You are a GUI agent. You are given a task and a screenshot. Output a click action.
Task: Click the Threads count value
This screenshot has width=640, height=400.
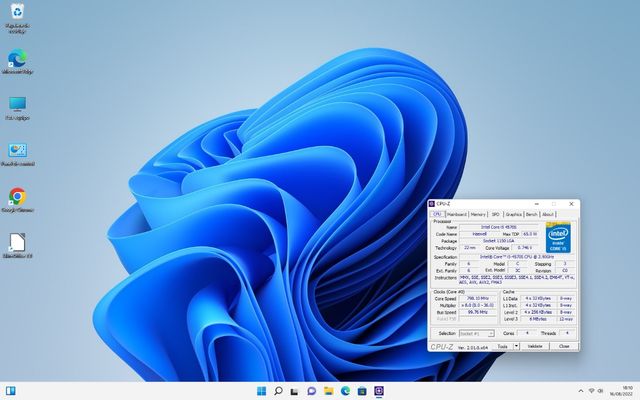[x=567, y=333]
